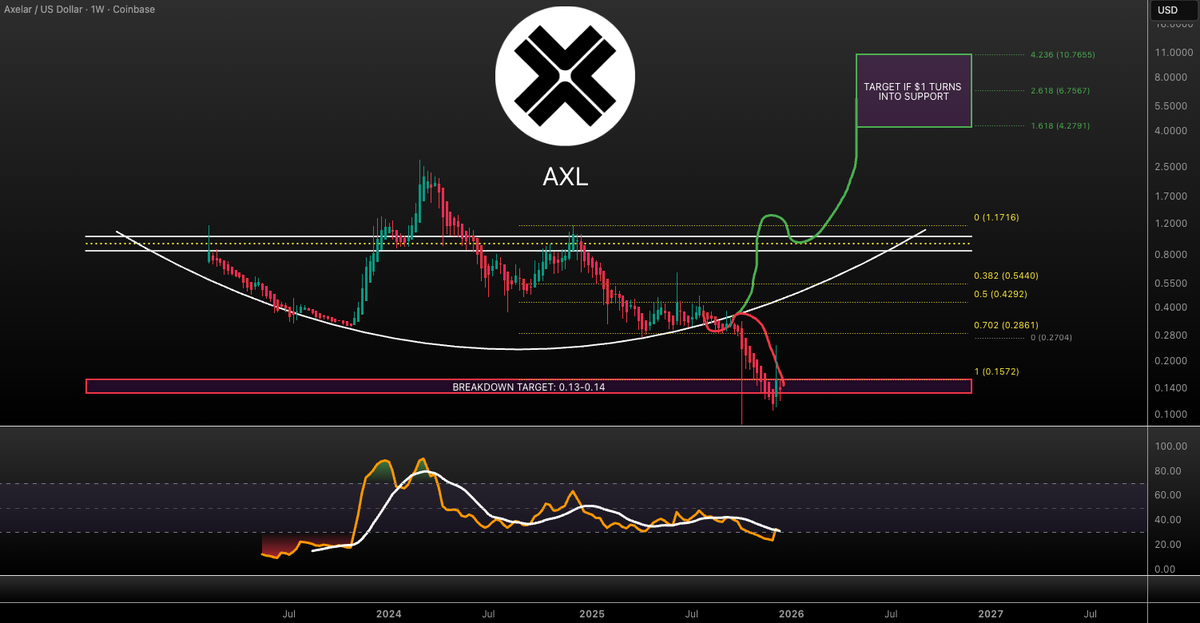Click the 20.00 indicator axis label
The image size is (1200, 623).
pyautogui.click(x=1166, y=545)
